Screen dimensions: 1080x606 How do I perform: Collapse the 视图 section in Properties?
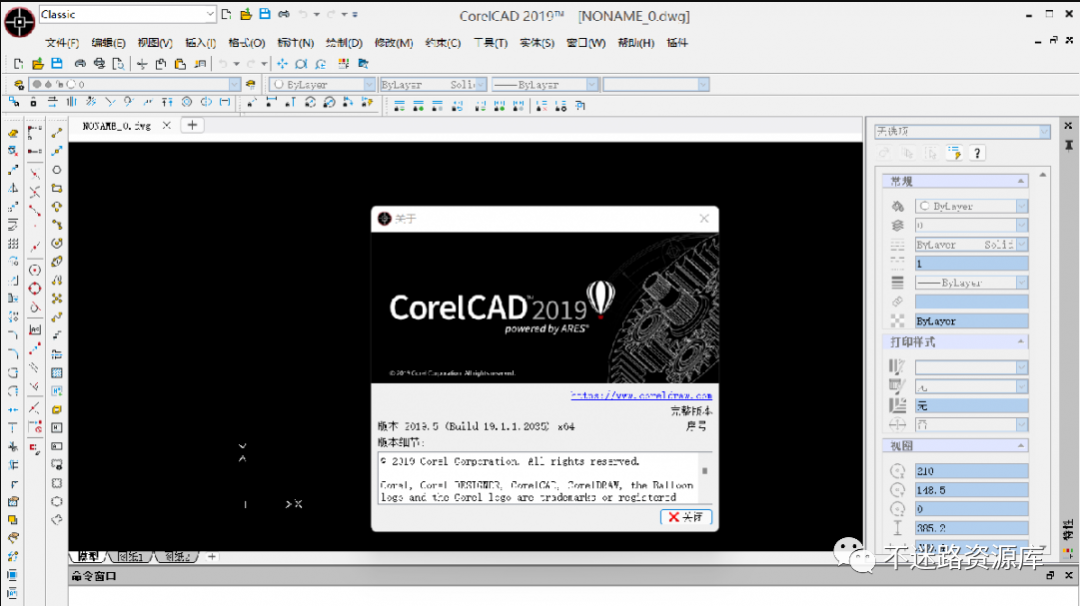[x=1021, y=446]
